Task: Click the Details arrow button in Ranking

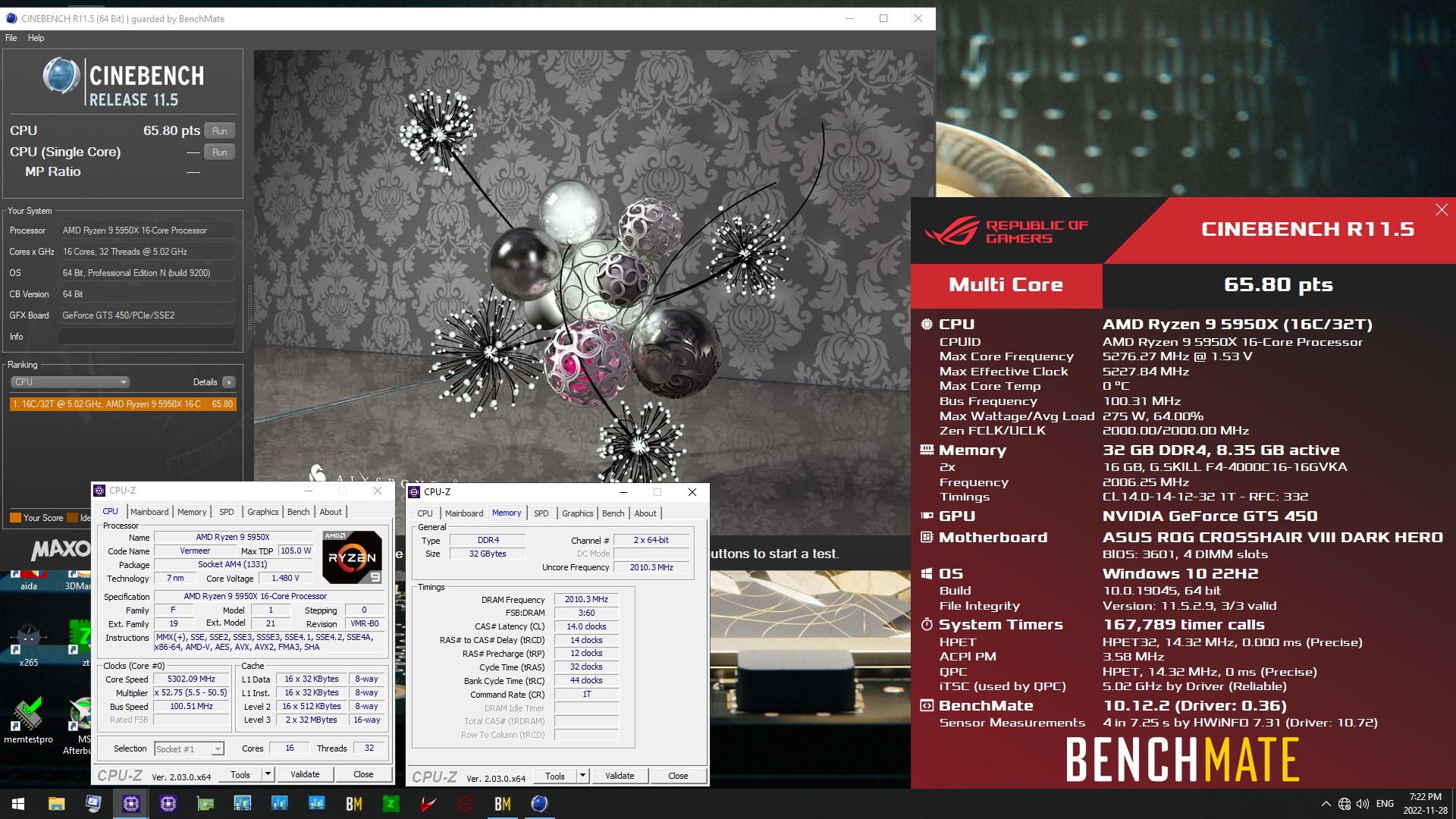Action: click(x=229, y=382)
